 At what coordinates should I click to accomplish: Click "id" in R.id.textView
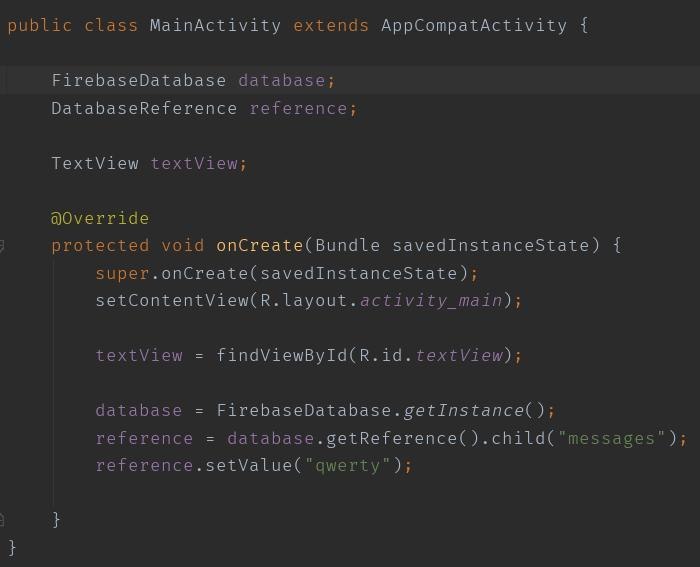[x=392, y=355]
